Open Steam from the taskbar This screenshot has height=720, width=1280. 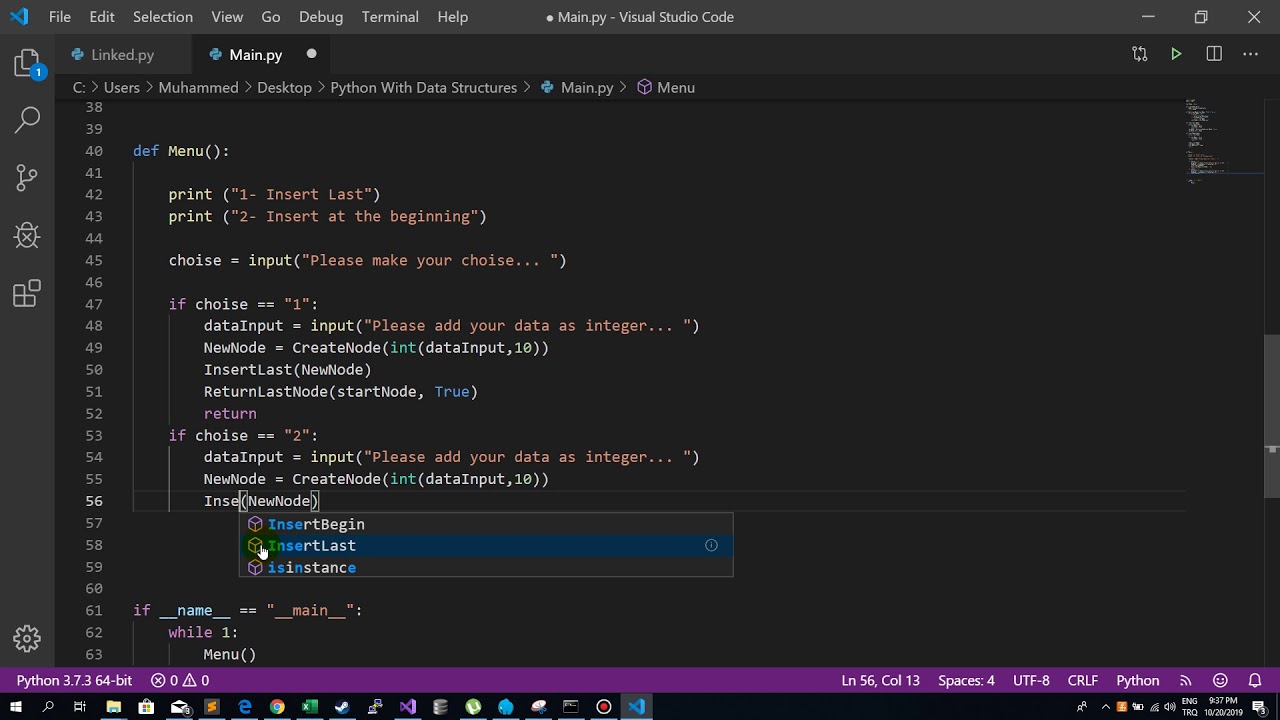[342, 707]
